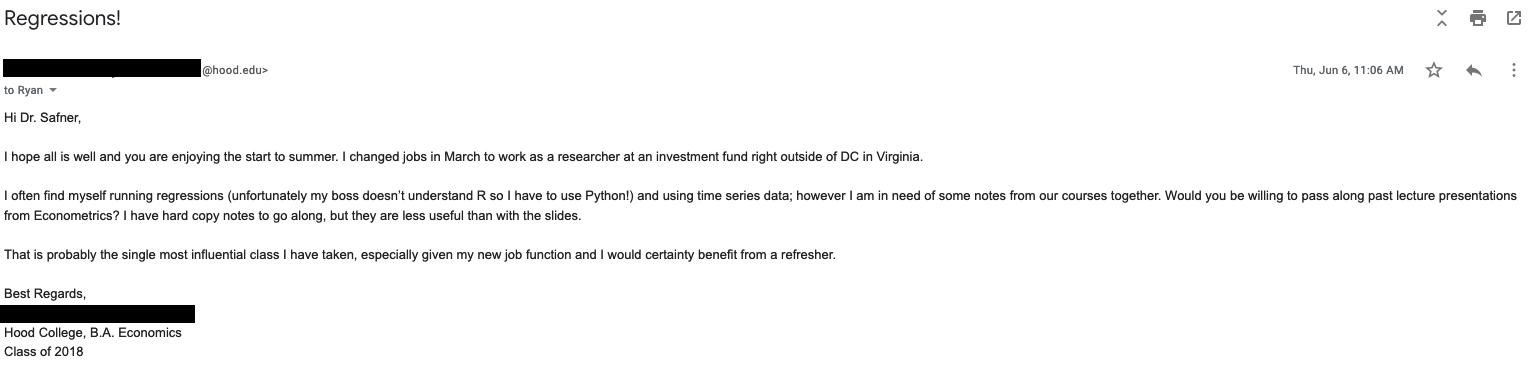Click the Print all printer icon
This screenshot has height=370, width=1531.
click(1477, 18)
